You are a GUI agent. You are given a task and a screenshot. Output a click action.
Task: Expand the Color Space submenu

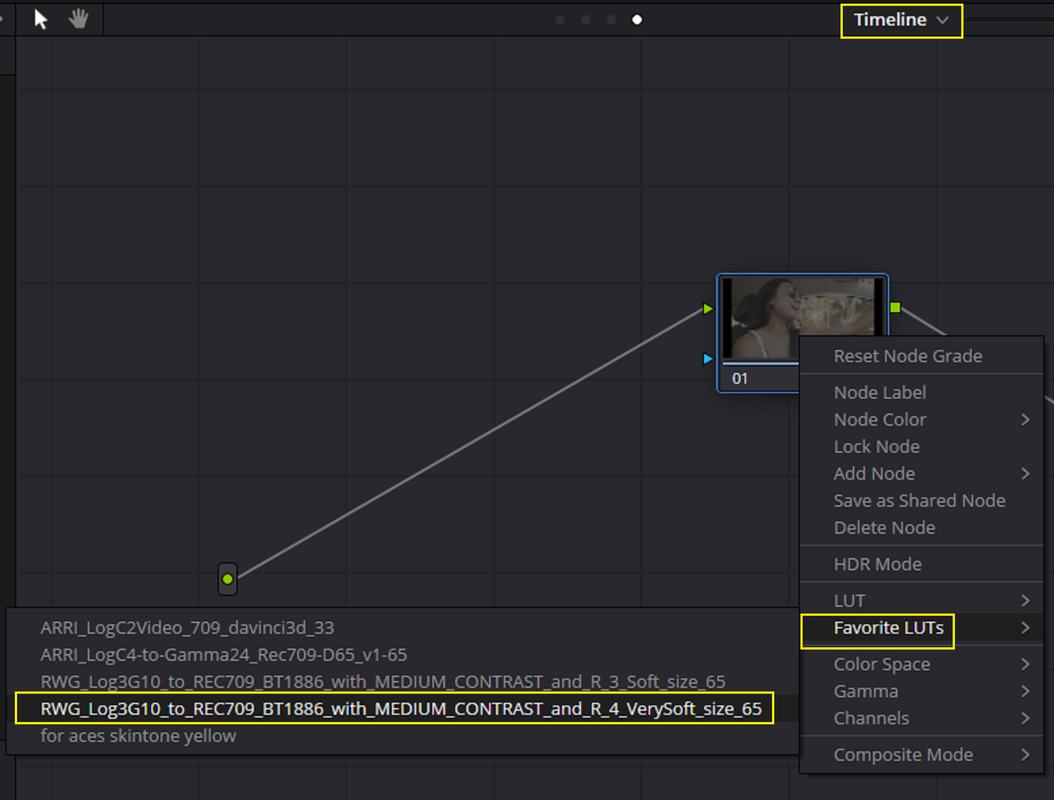[922, 664]
